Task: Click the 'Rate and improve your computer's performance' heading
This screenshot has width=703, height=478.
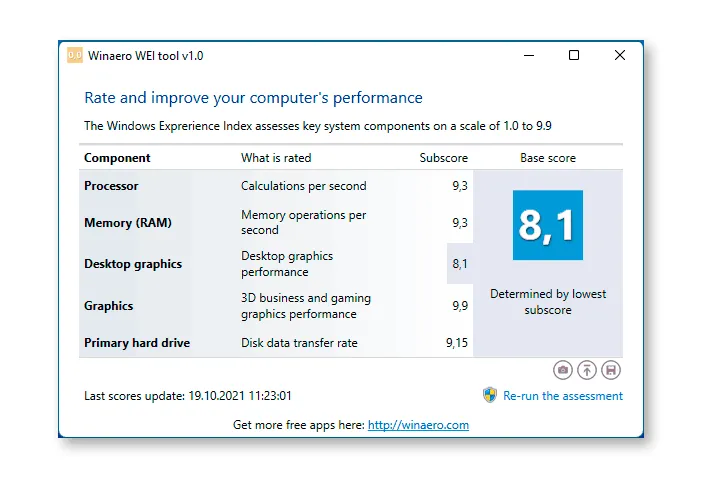Action: click(x=253, y=98)
